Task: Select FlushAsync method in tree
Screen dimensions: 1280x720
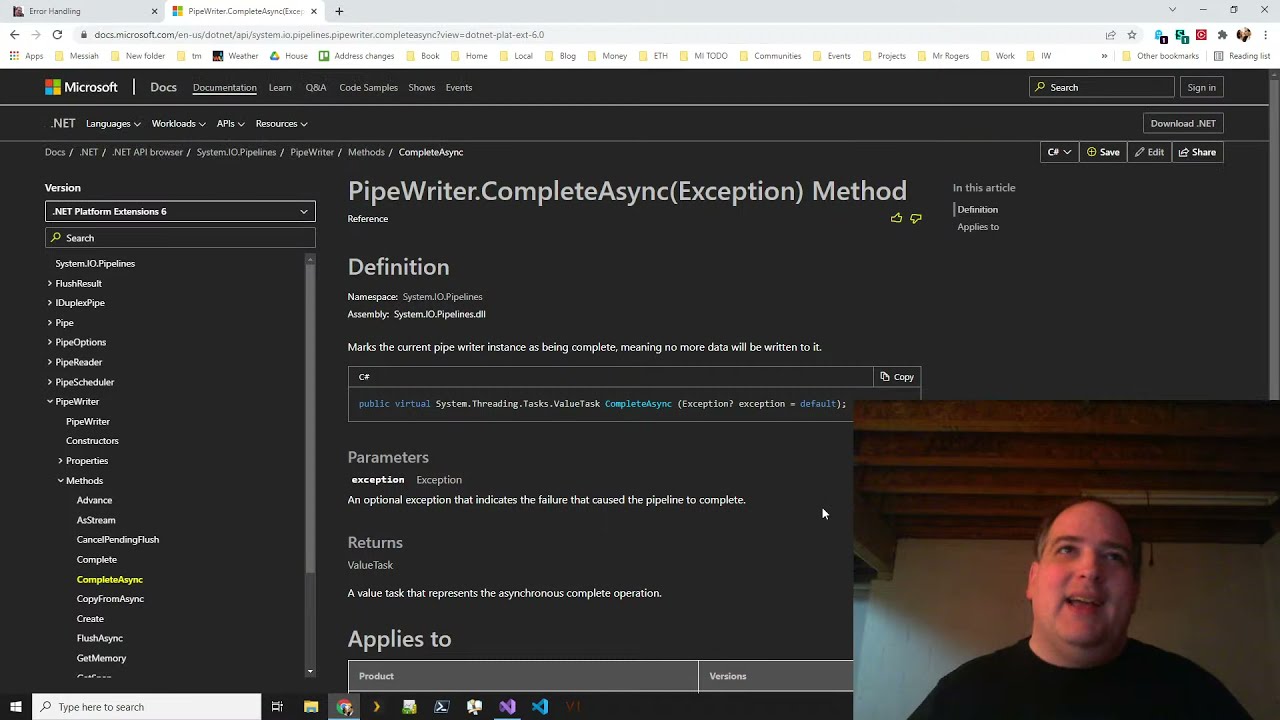Action: point(100,638)
